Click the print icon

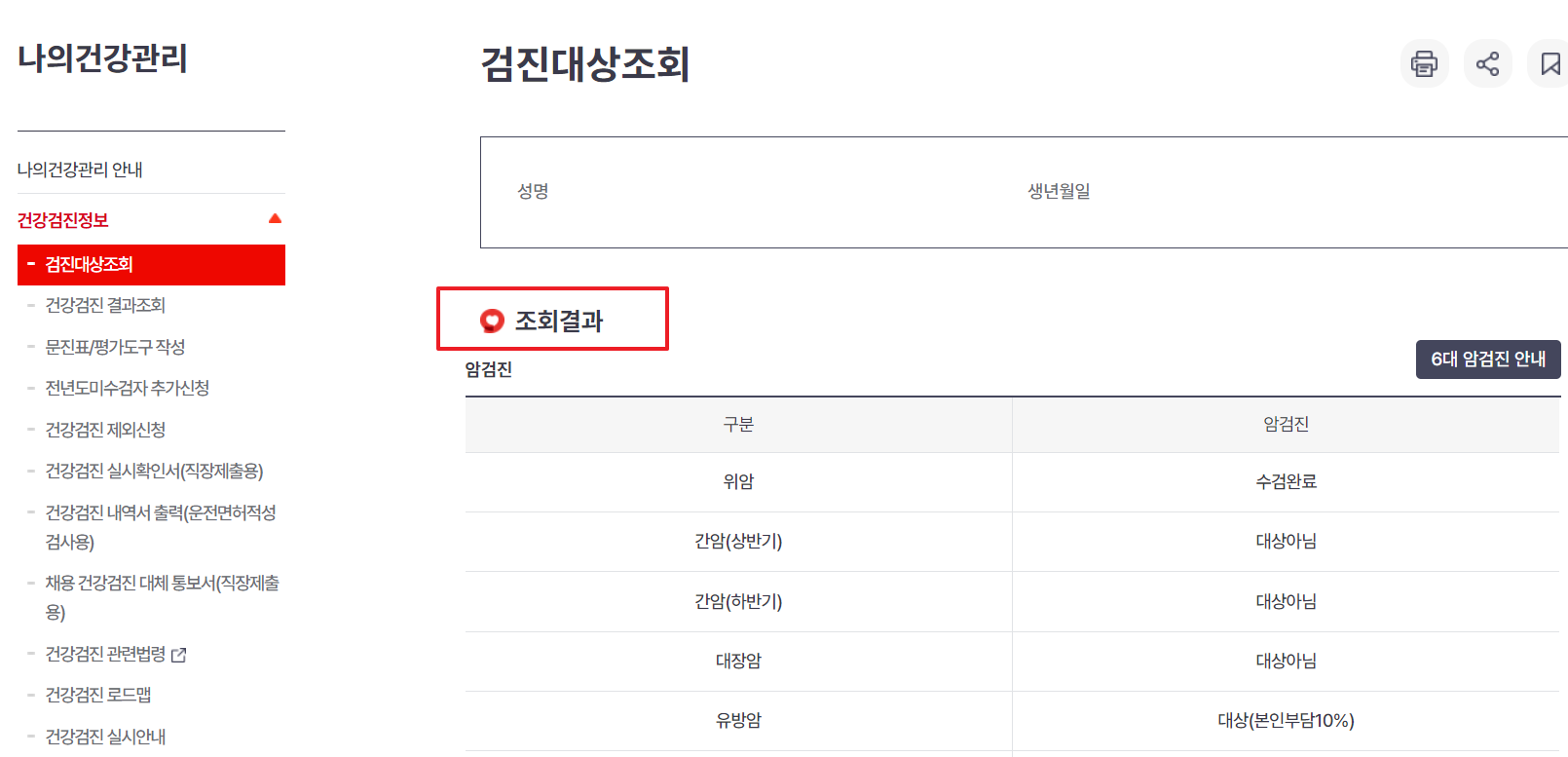pyautogui.click(x=1423, y=62)
